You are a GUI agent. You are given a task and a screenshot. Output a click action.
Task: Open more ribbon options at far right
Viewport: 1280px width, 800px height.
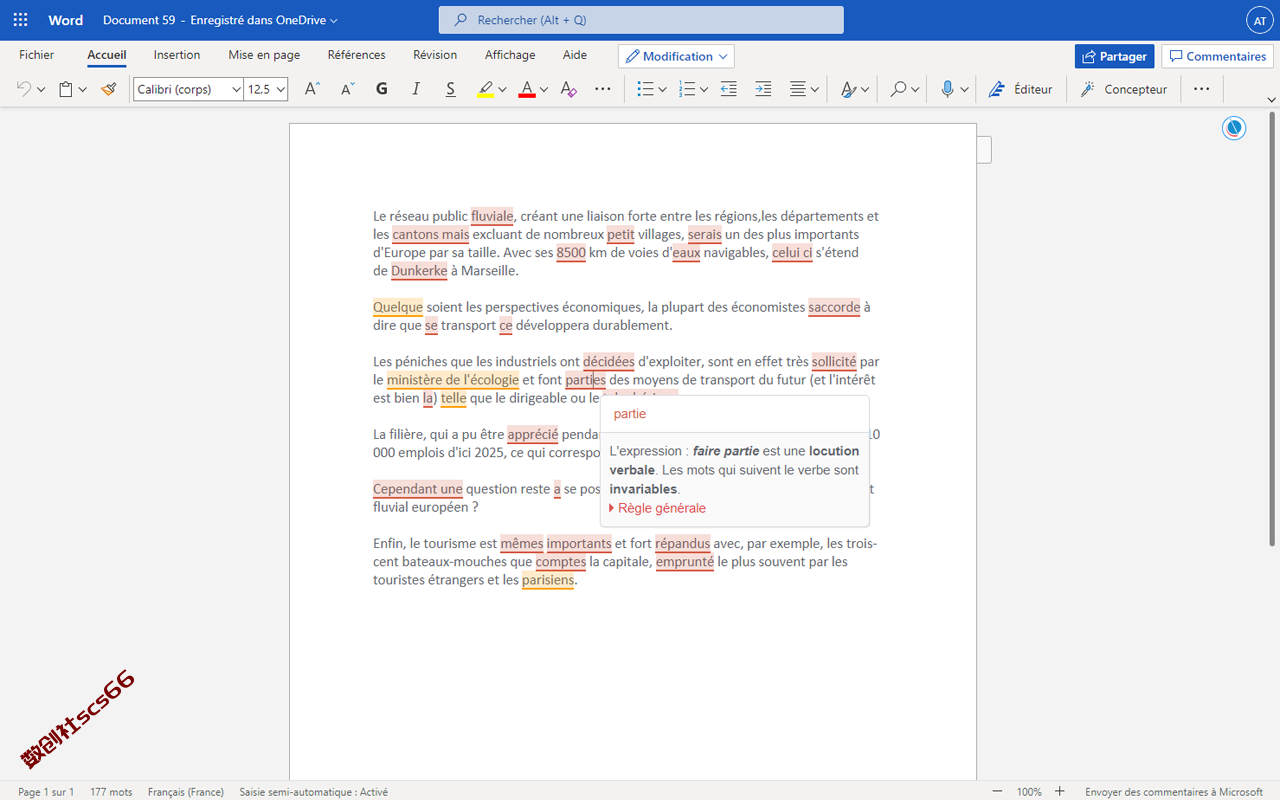pyautogui.click(x=1201, y=89)
